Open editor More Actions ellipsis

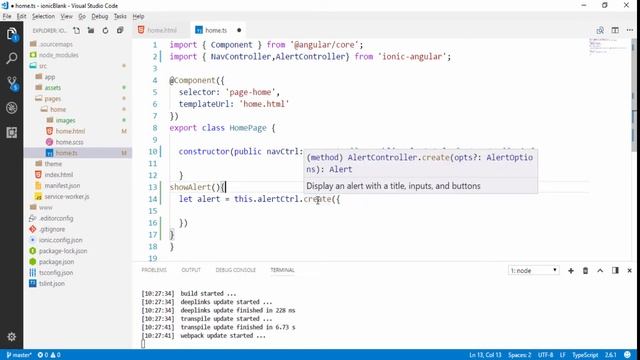(x=630, y=30)
